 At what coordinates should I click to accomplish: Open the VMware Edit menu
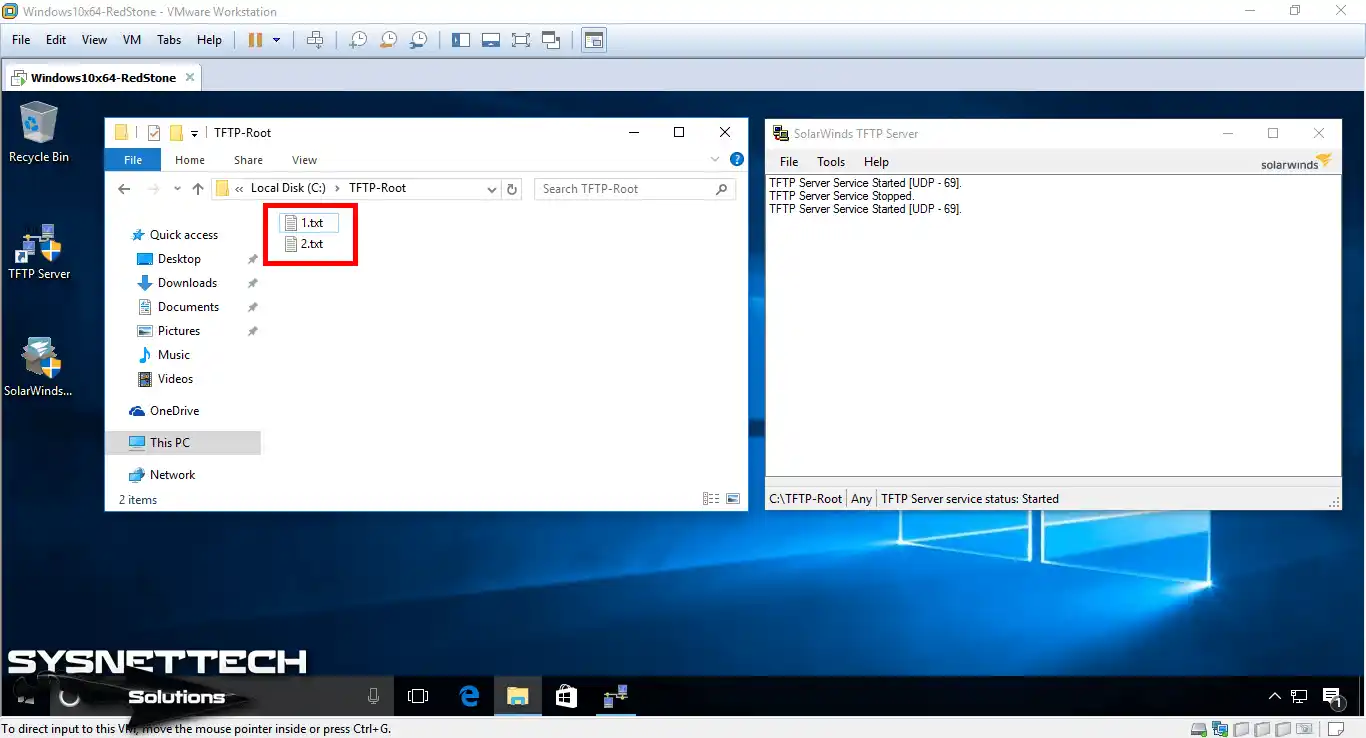[56, 40]
